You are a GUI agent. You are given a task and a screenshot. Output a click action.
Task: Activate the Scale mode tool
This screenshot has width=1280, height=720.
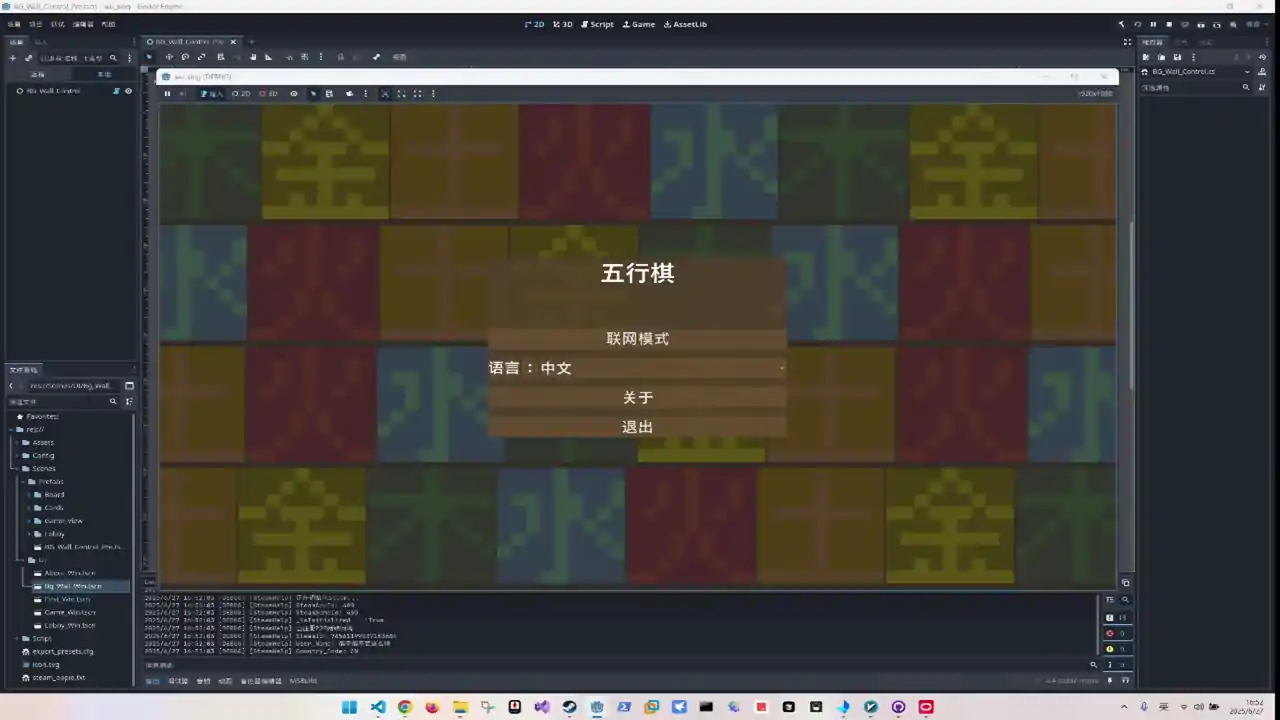[x=203, y=57]
